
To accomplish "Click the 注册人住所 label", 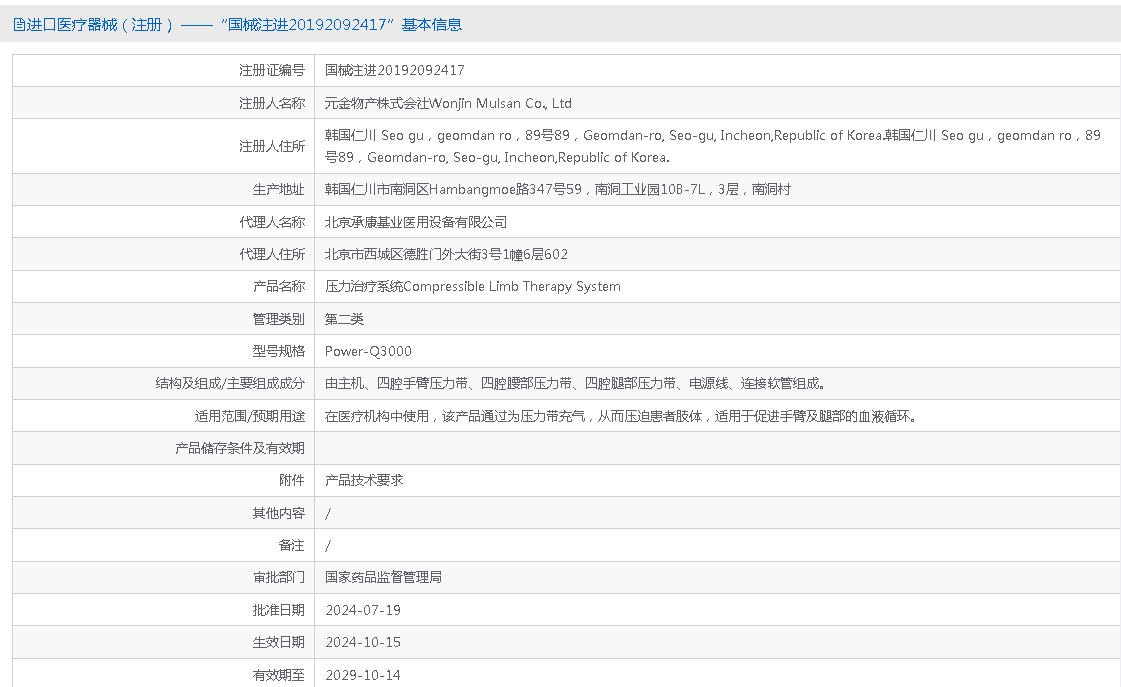I will point(272,146).
